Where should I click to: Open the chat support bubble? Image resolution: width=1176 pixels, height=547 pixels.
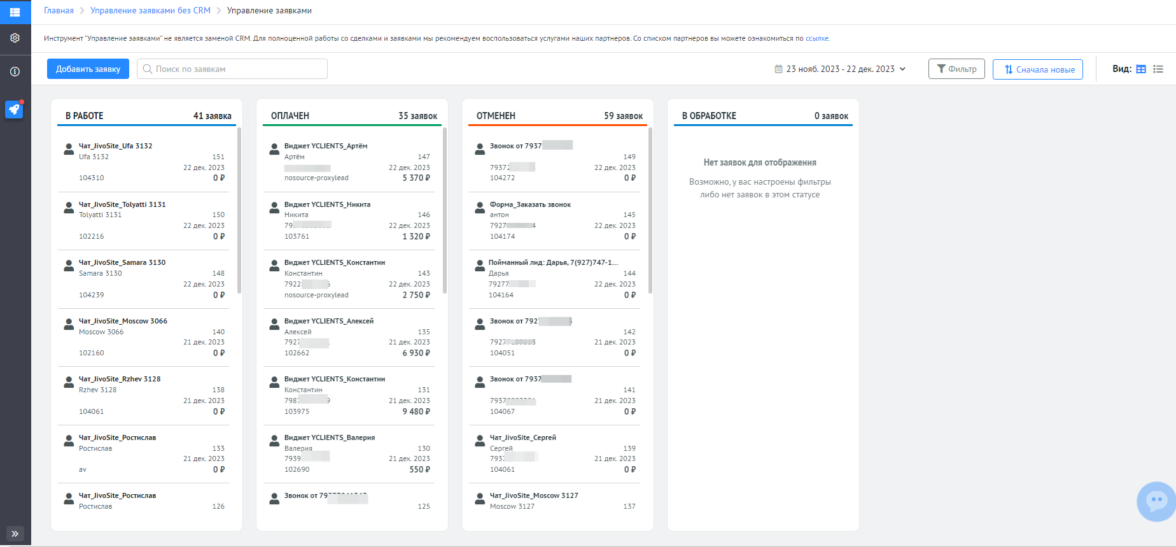[x=1157, y=501]
